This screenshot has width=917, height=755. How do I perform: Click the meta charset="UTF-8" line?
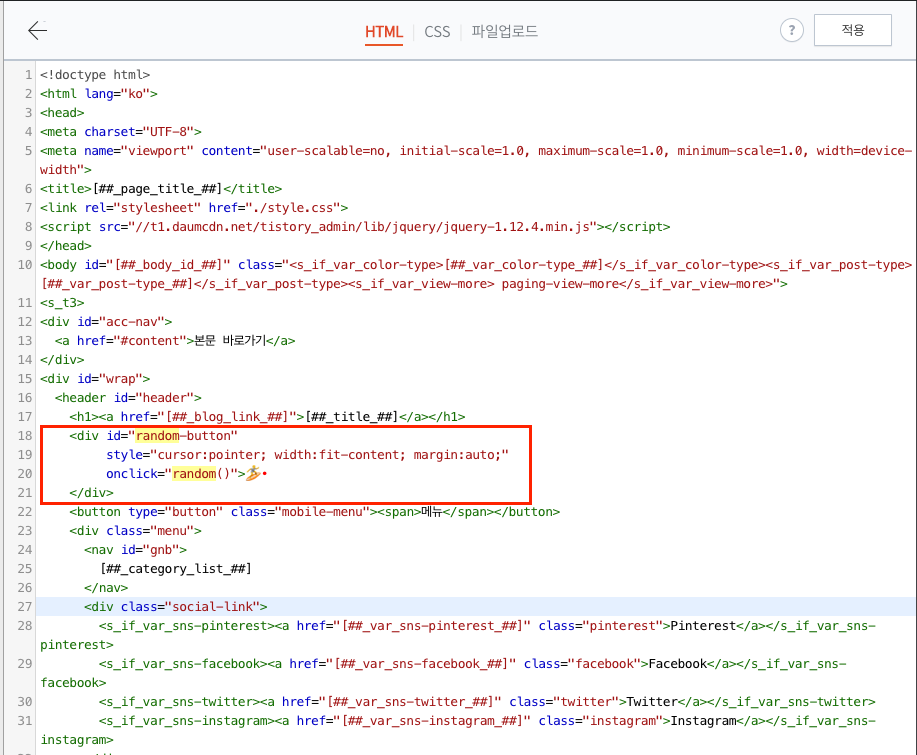(120, 132)
